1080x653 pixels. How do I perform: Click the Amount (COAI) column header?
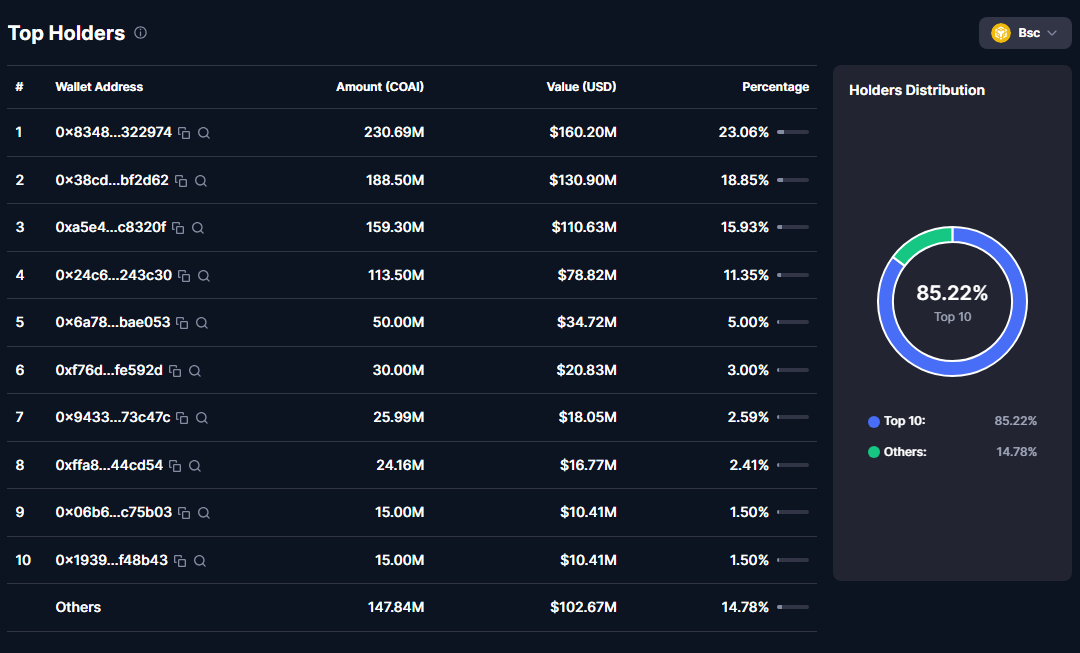(x=380, y=87)
